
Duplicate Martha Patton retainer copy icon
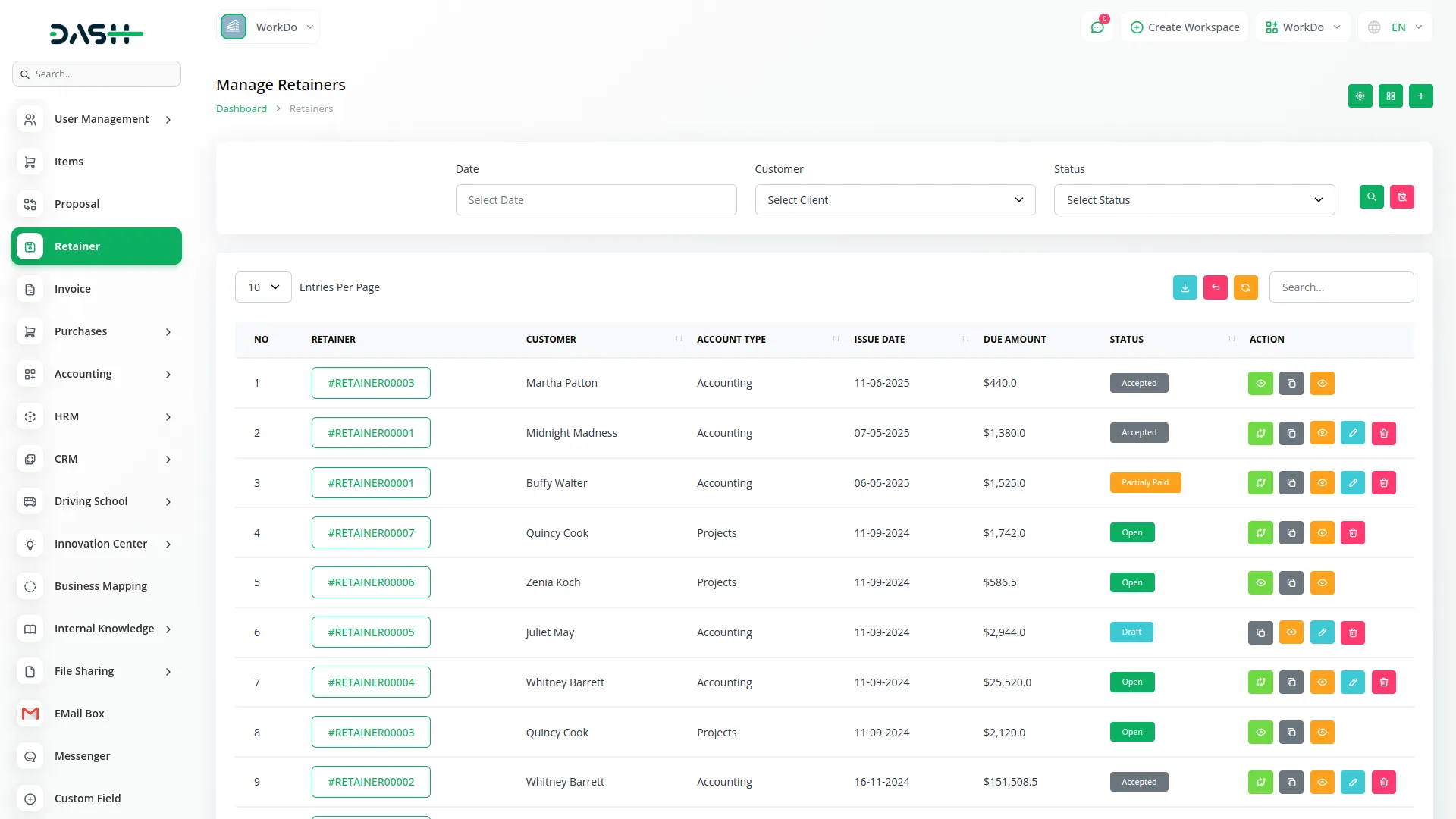pyautogui.click(x=1291, y=383)
